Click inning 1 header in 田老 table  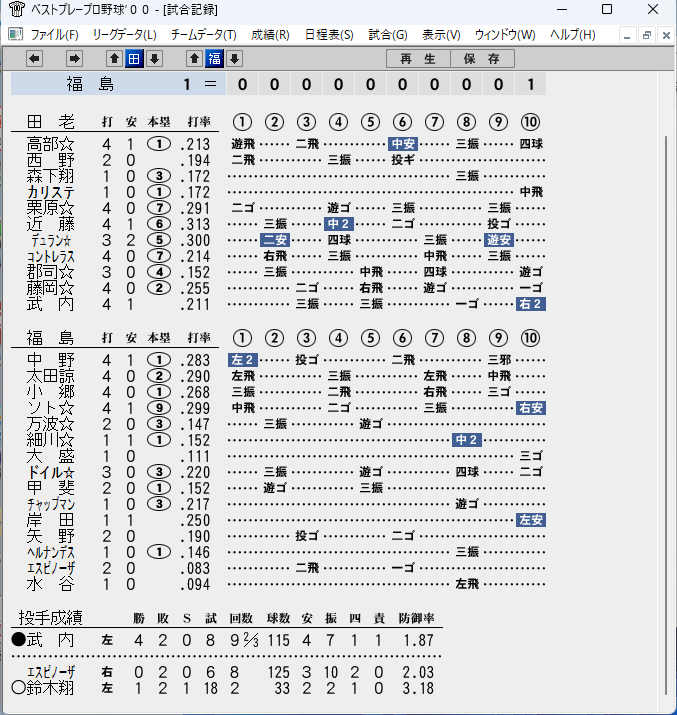(242, 122)
